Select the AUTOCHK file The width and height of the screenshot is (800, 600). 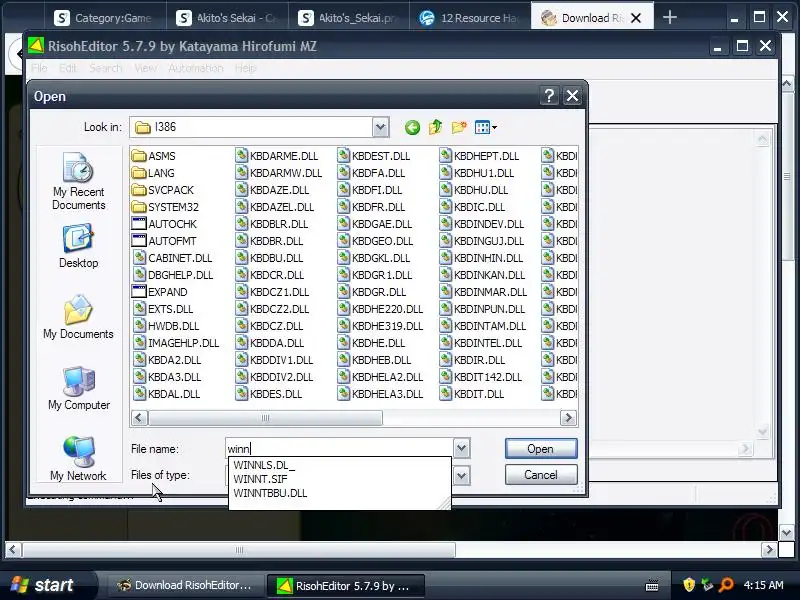tap(164, 224)
